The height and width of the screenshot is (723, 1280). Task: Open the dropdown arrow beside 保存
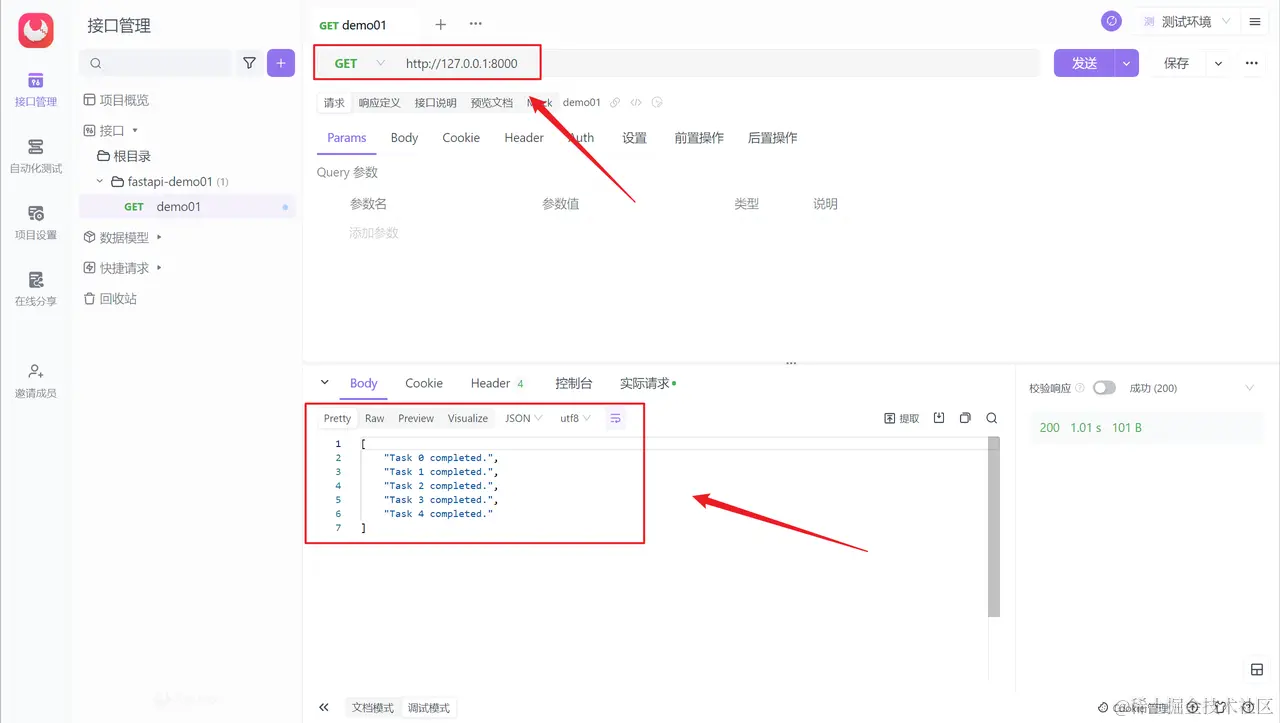point(1218,63)
